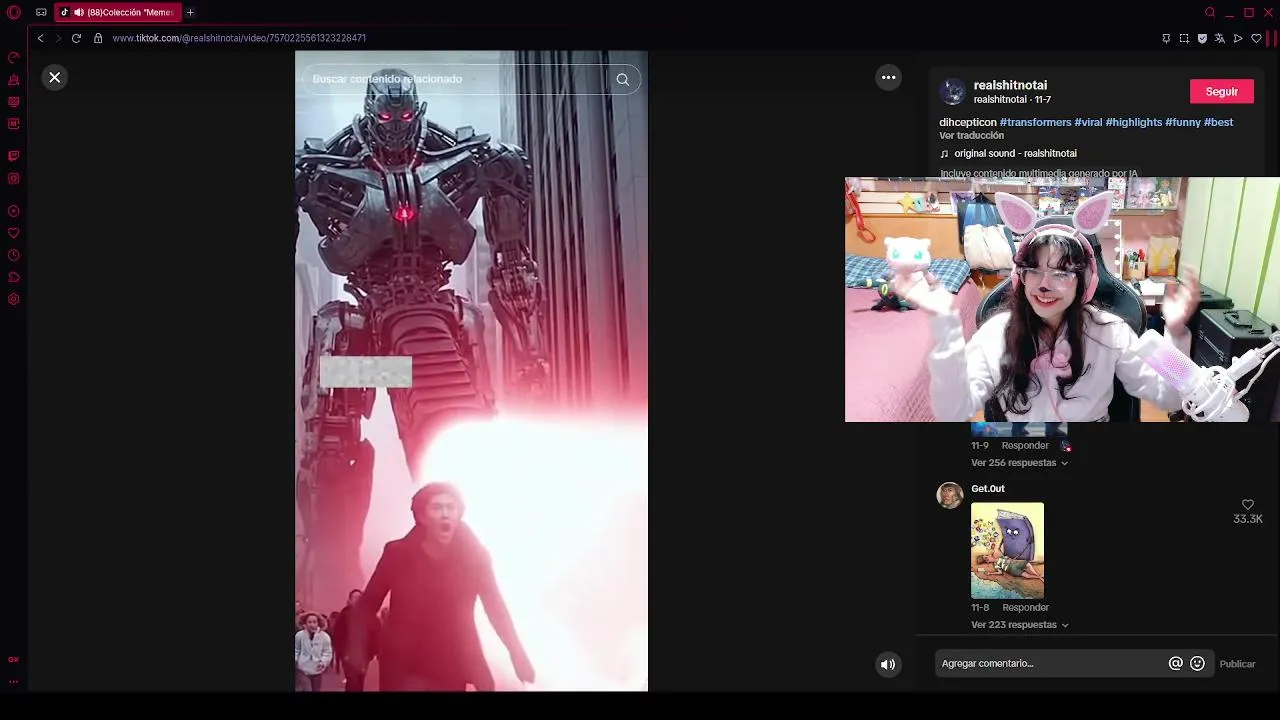Open Get.Out comment image sticker
This screenshot has width=1280, height=720.
coord(1007,550)
